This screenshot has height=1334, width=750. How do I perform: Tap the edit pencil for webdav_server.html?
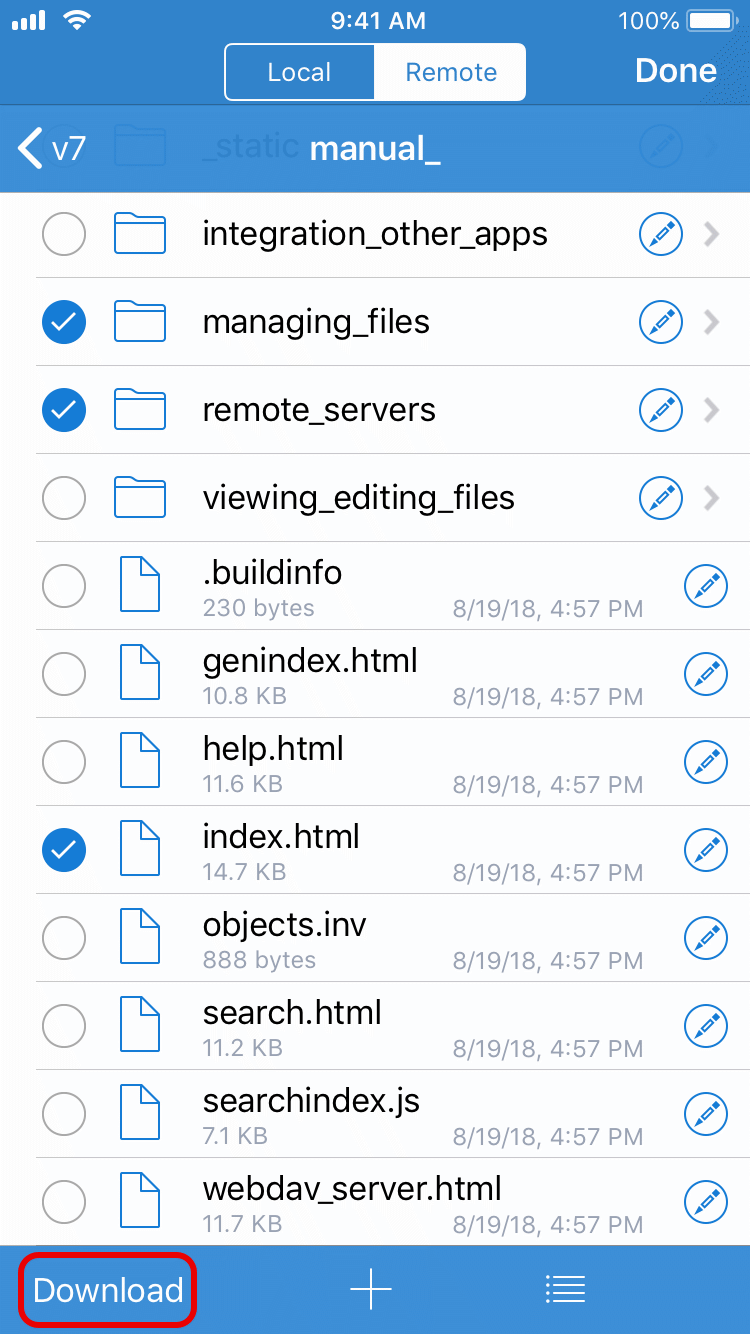[705, 1203]
